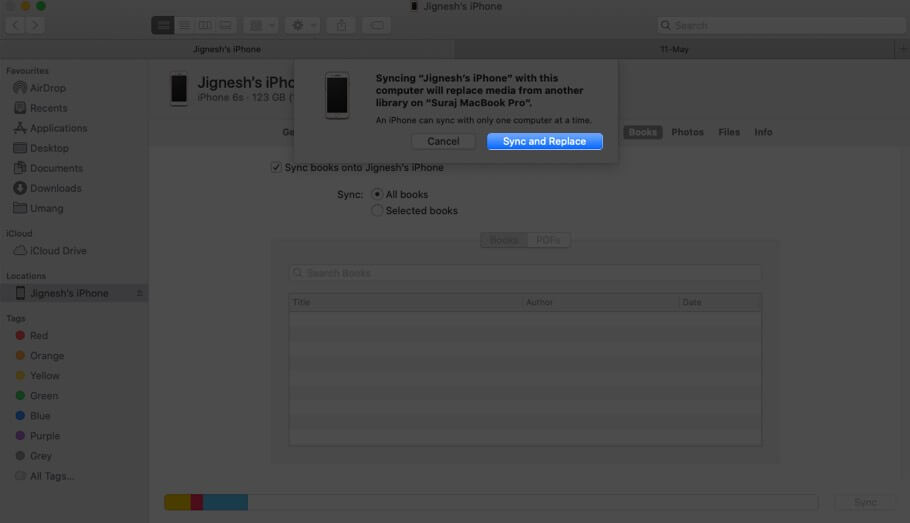The image size is (910, 523).
Task: Select the Purple tag
Action: coord(37,436)
